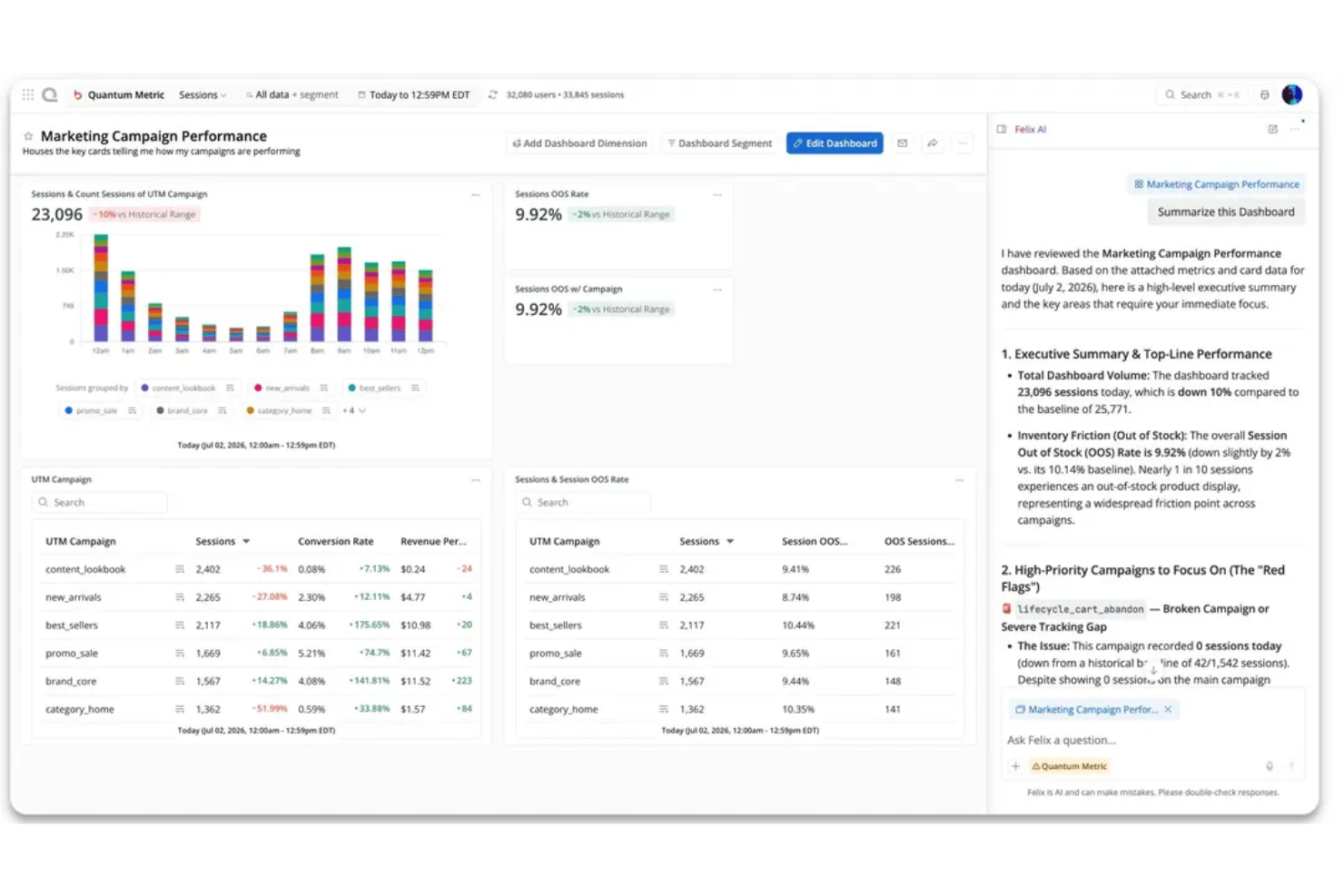Click Marketing Campaign Performance chip in Felix chat

coord(1217,184)
